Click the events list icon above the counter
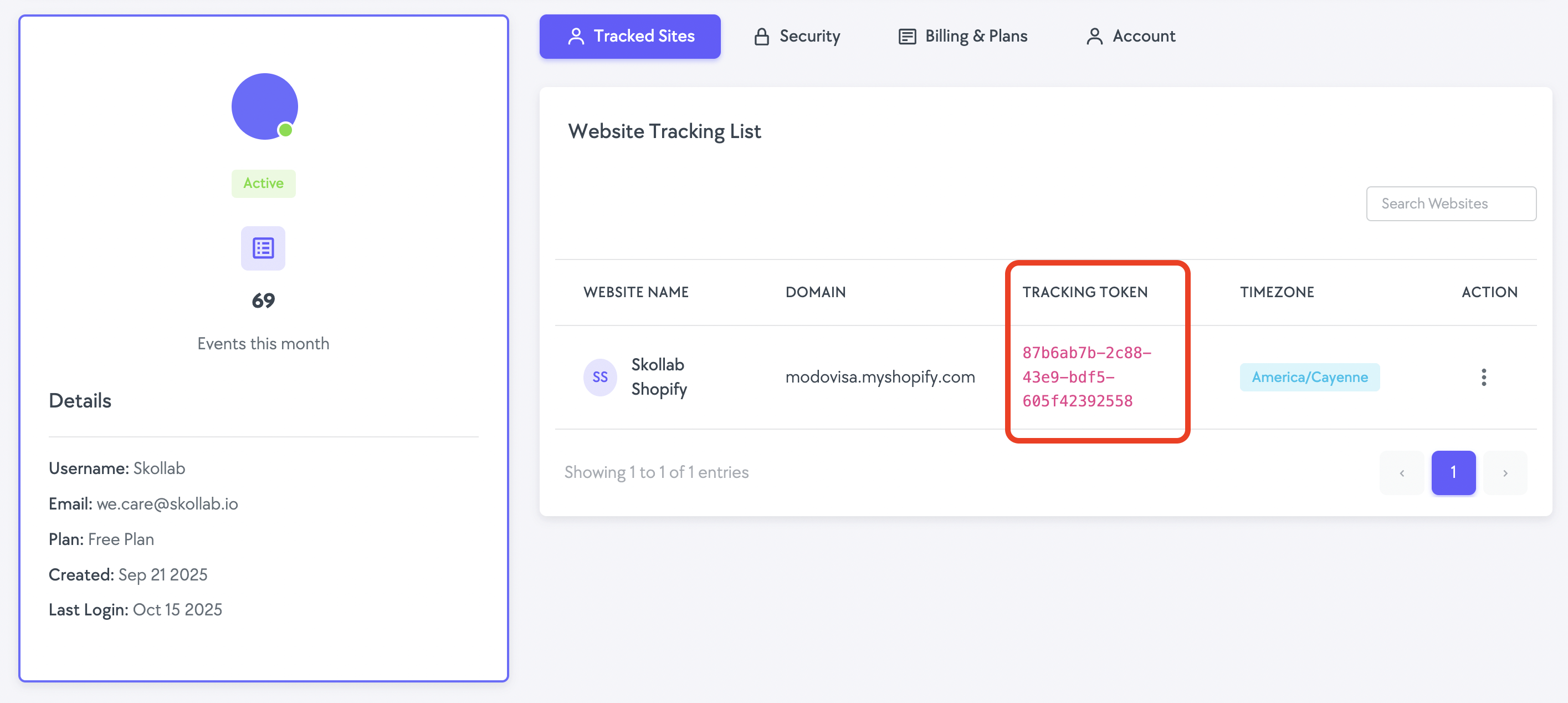1568x703 pixels. [263, 248]
